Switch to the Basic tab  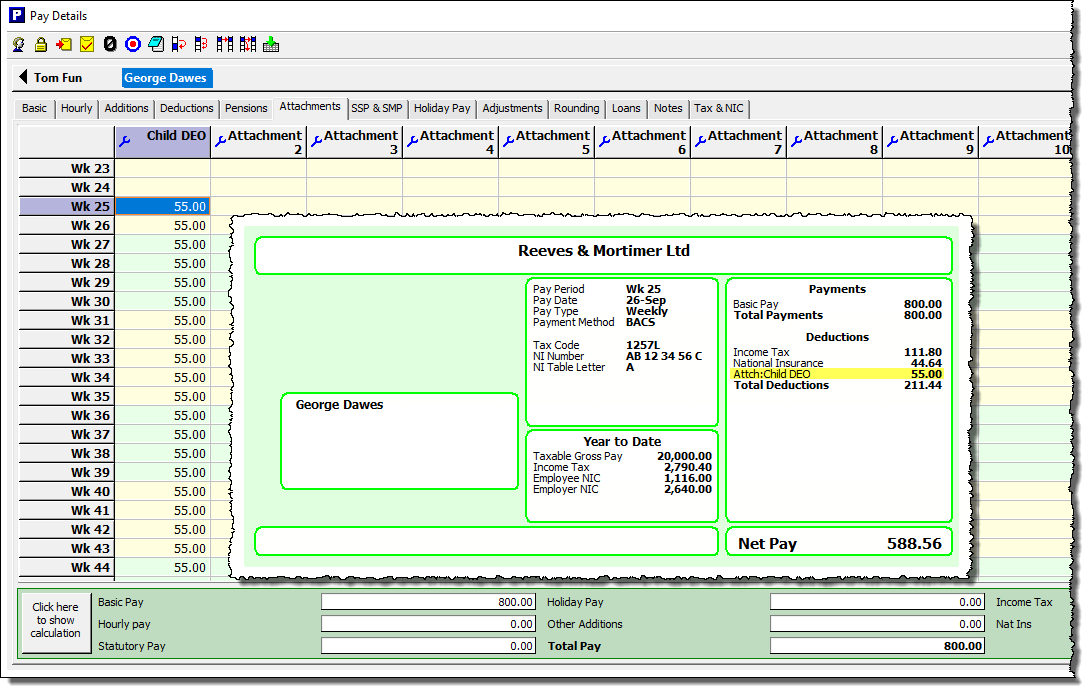click(34, 109)
